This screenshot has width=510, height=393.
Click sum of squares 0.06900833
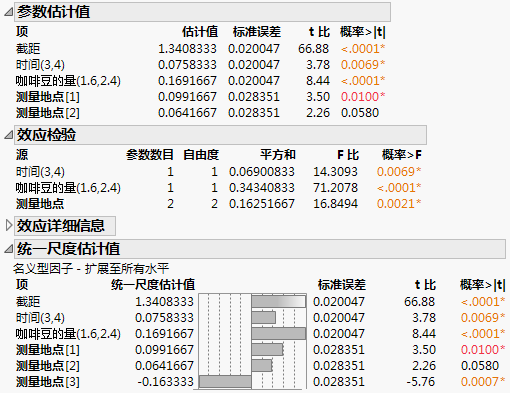[262, 172]
